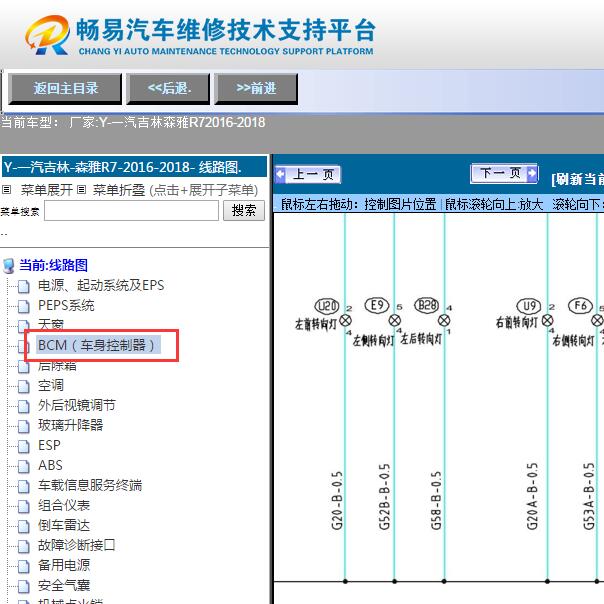The width and height of the screenshot is (604, 604).
Task: Open the ESP tree item
Action: tap(49, 445)
